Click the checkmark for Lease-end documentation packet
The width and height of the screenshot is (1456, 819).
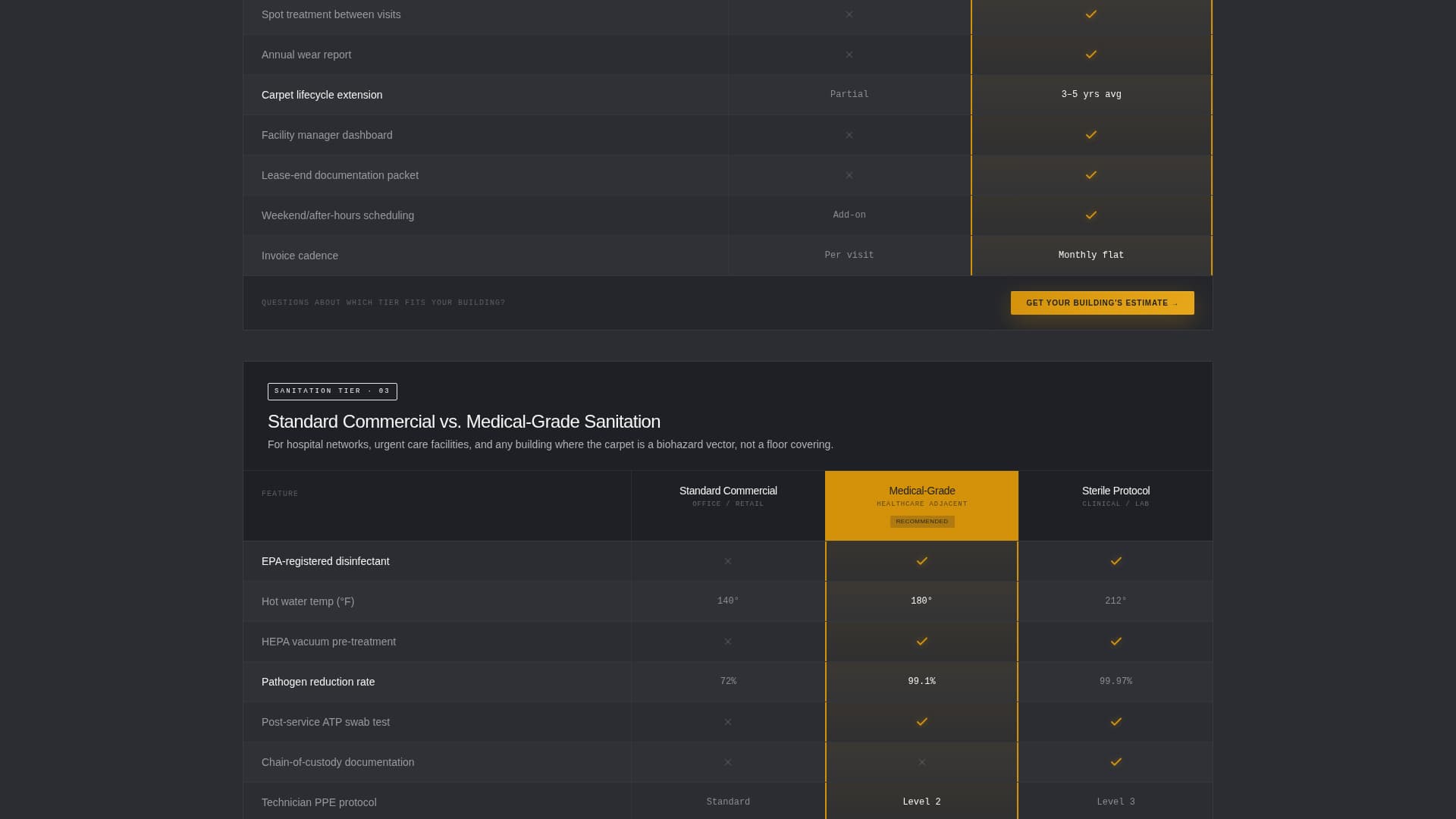(1091, 175)
